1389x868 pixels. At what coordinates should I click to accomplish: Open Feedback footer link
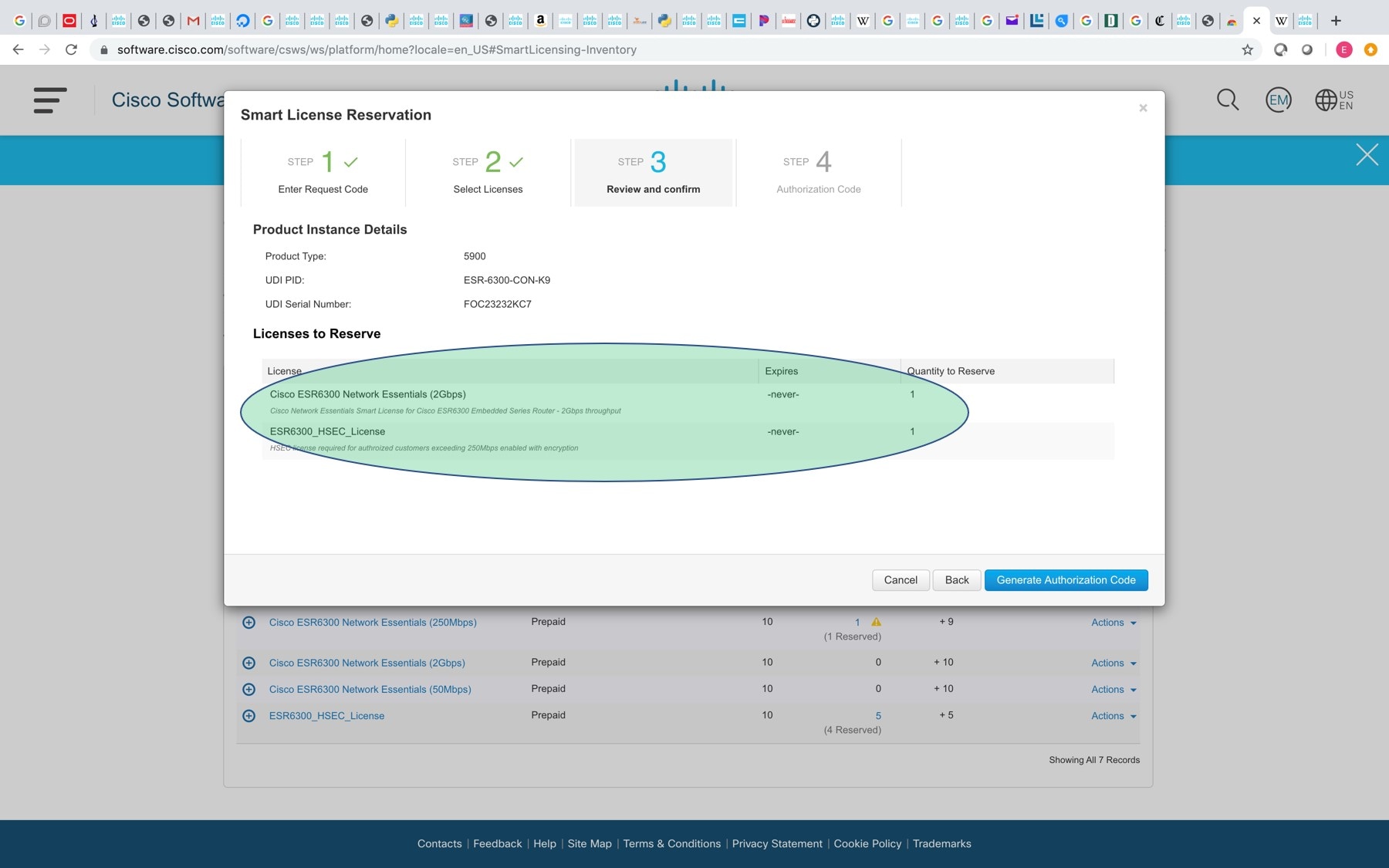click(498, 843)
